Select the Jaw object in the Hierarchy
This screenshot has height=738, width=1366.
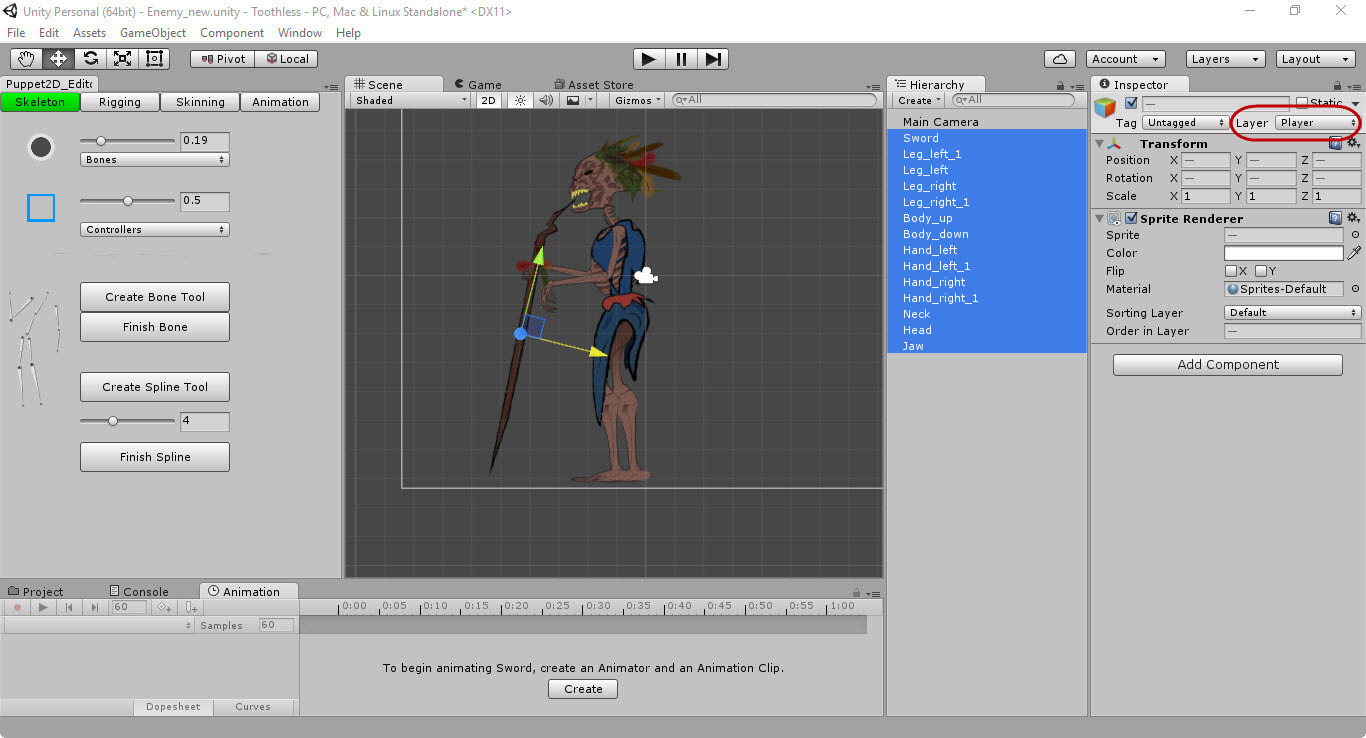click(x=913, y=345)
